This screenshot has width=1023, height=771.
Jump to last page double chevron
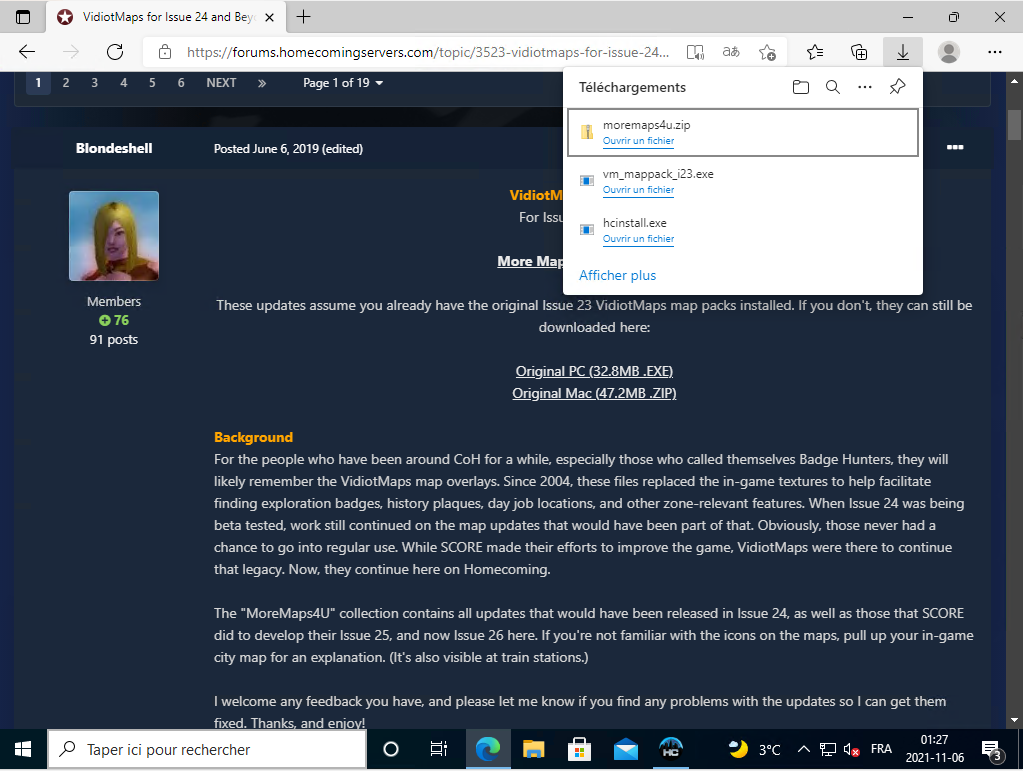pos(262,83)
